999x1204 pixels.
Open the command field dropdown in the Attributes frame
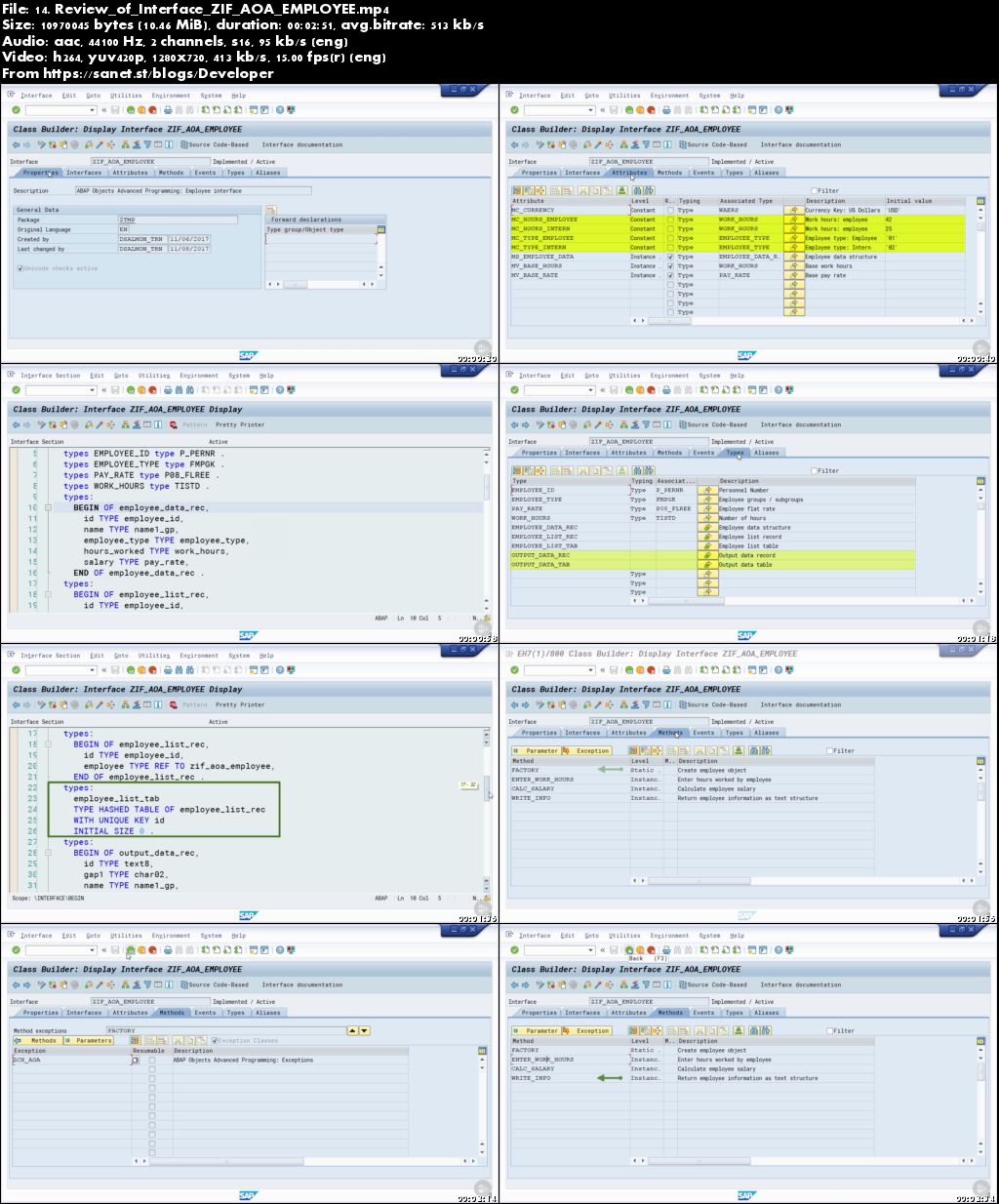[591, 110]
